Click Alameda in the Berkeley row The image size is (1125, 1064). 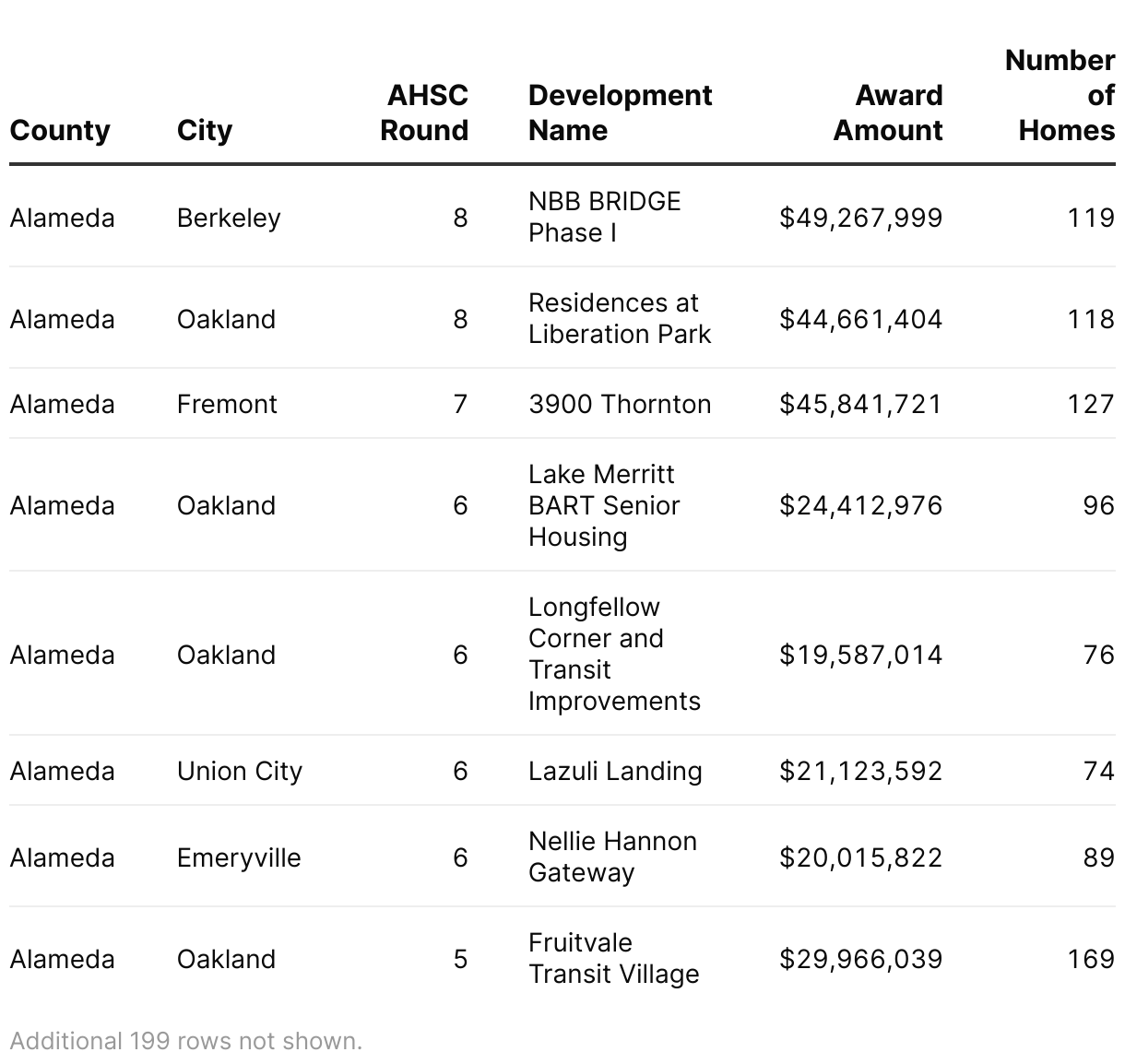[x=62, y=218]
